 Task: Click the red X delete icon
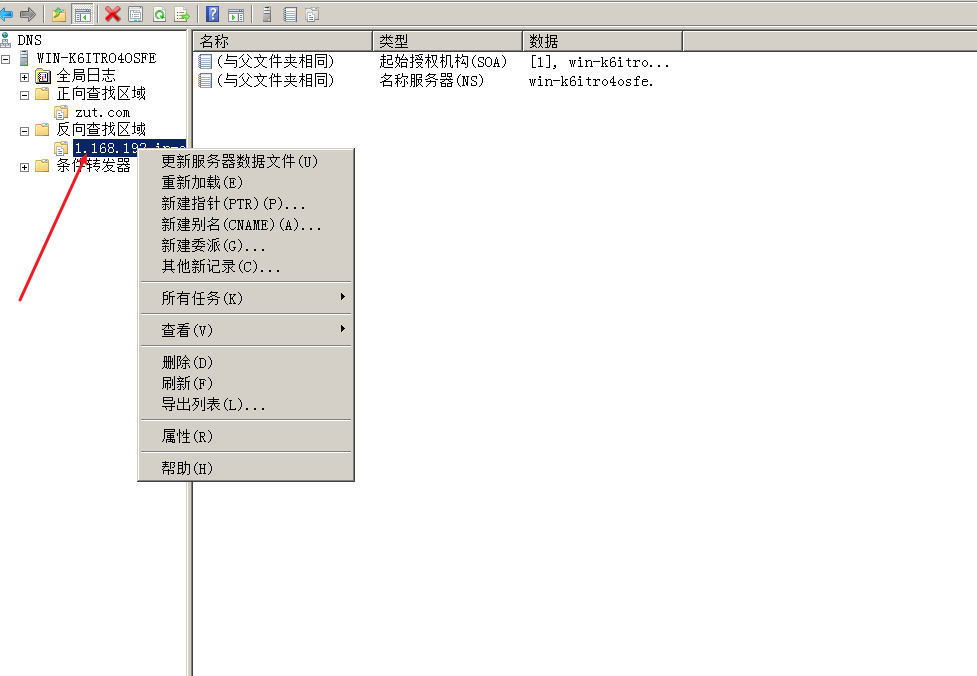click(x=113, y=14)
